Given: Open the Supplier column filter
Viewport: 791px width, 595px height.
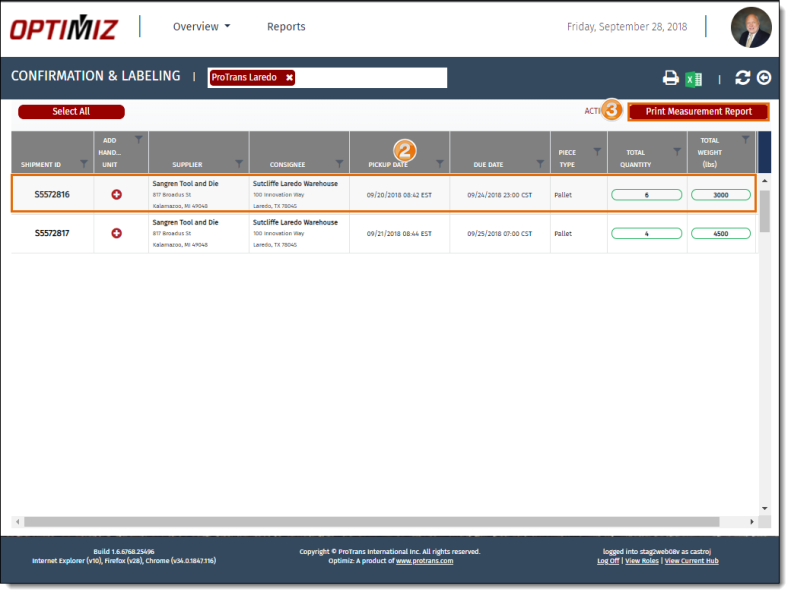Looking at the screenshot, I should [x=239, y=164].
